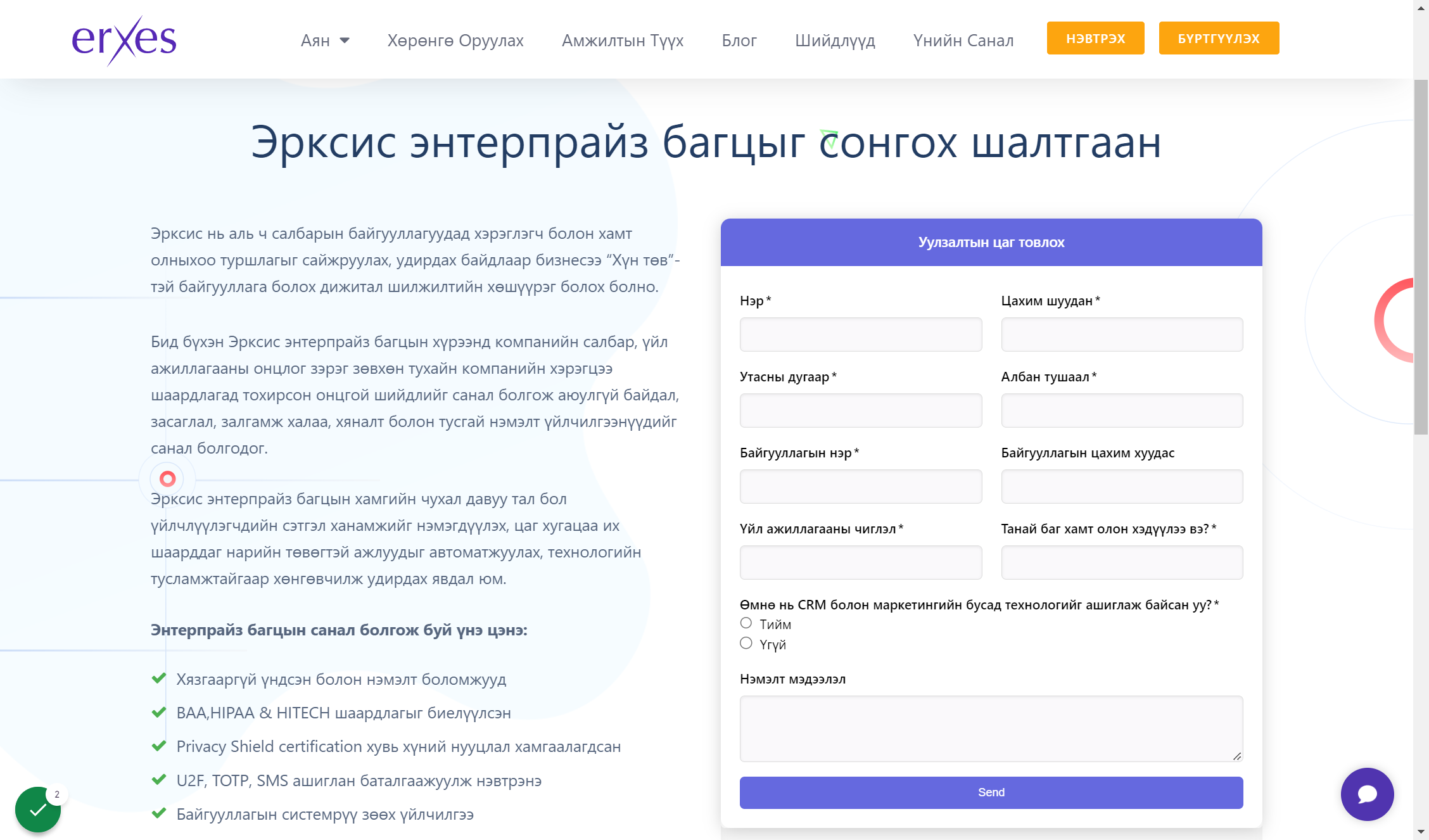Click the НЭВТРЭХ button
This screenshot has height=840, width=1429.
pos(1095,38)
